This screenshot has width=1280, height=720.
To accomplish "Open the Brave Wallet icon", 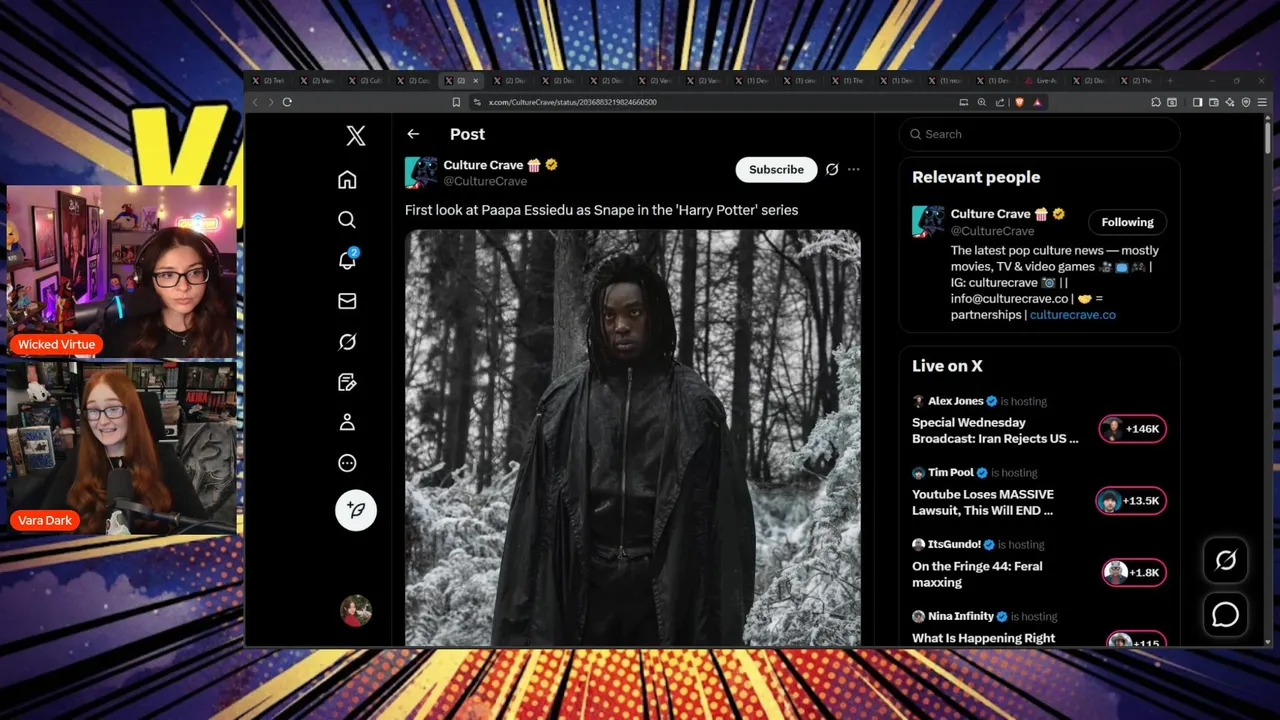I will [x=1213, y=102].
